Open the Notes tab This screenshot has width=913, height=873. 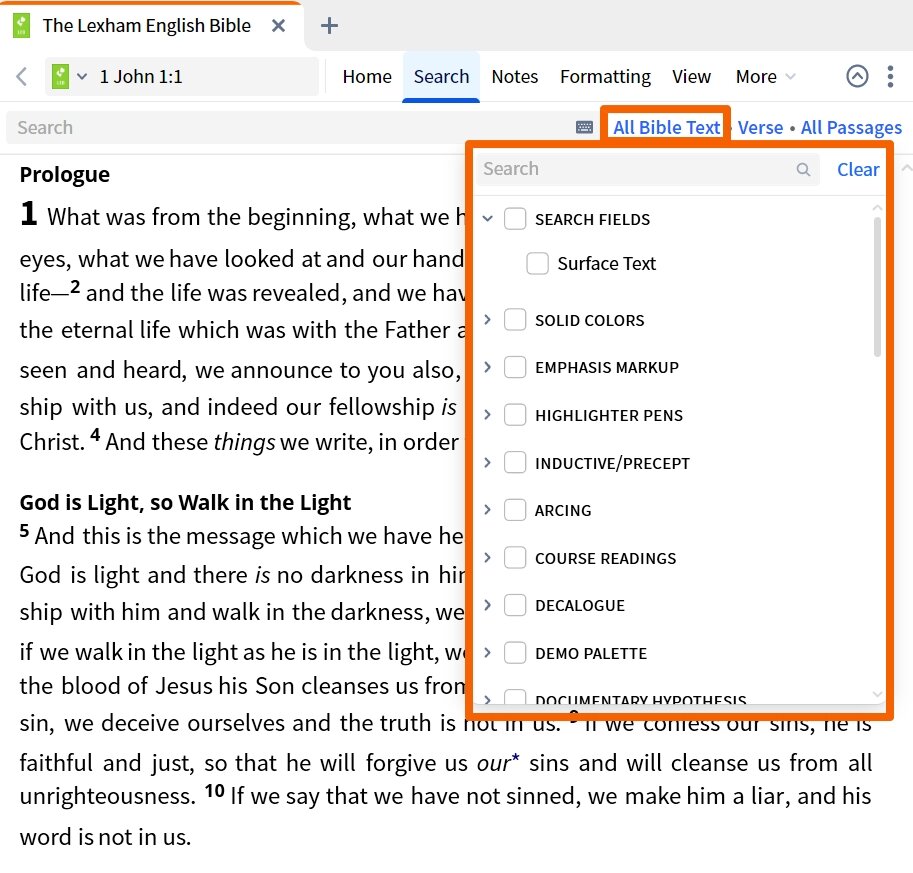[x=515, y=76]
